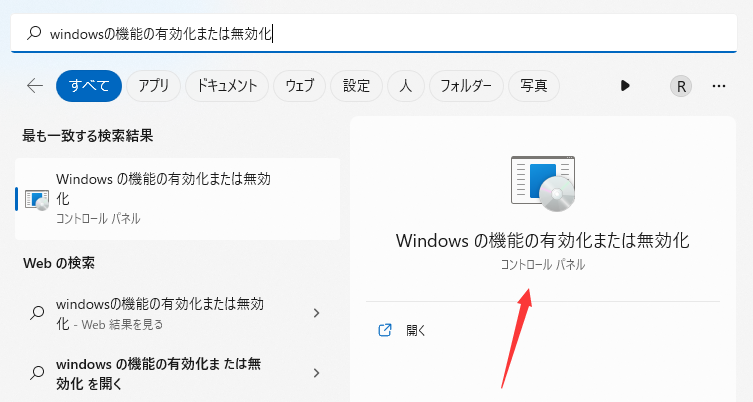This screenshot has height=402, width=753.
Task: Switch to the ドキュメント filter tab
Action: (x=227, y=86)
